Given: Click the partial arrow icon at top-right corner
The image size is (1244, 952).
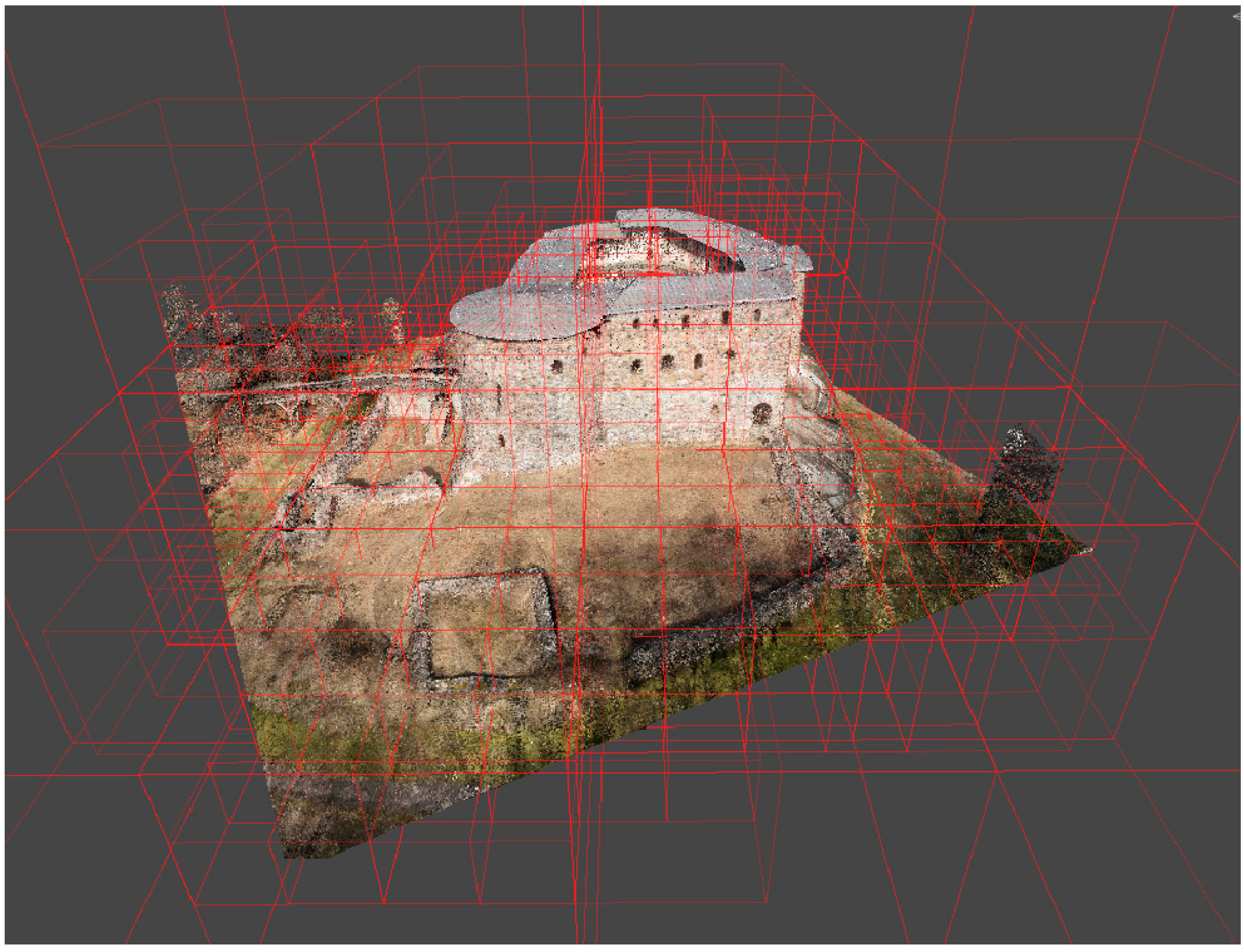Looking at the screenshot, I should pyautogui.click(x=1237, y=17).
